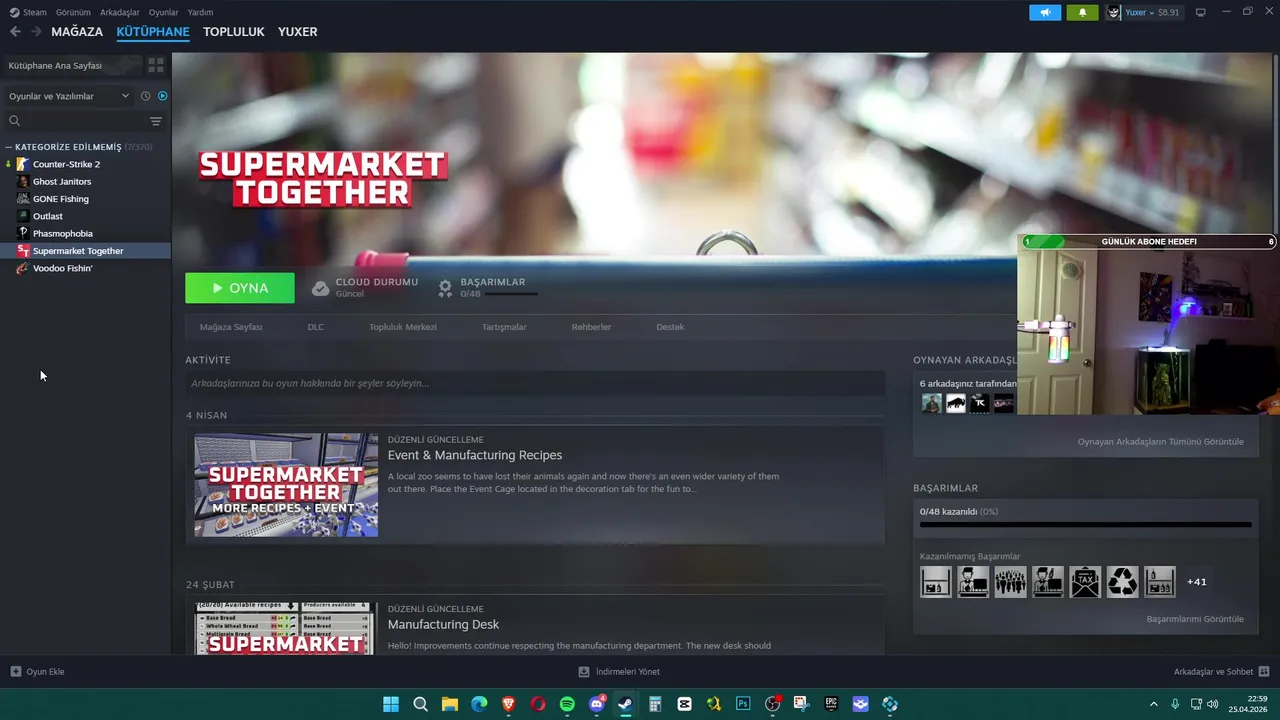Click the 0/48 achievements progress bar
The image size is (1280, 720).
[1085, 524]
